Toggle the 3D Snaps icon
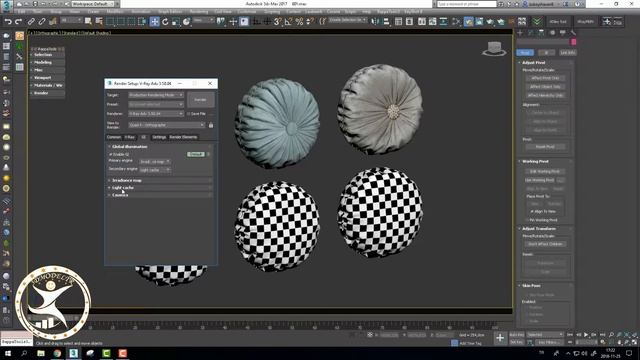Screen dimensions: 640x360 click(x=277, y=22)
